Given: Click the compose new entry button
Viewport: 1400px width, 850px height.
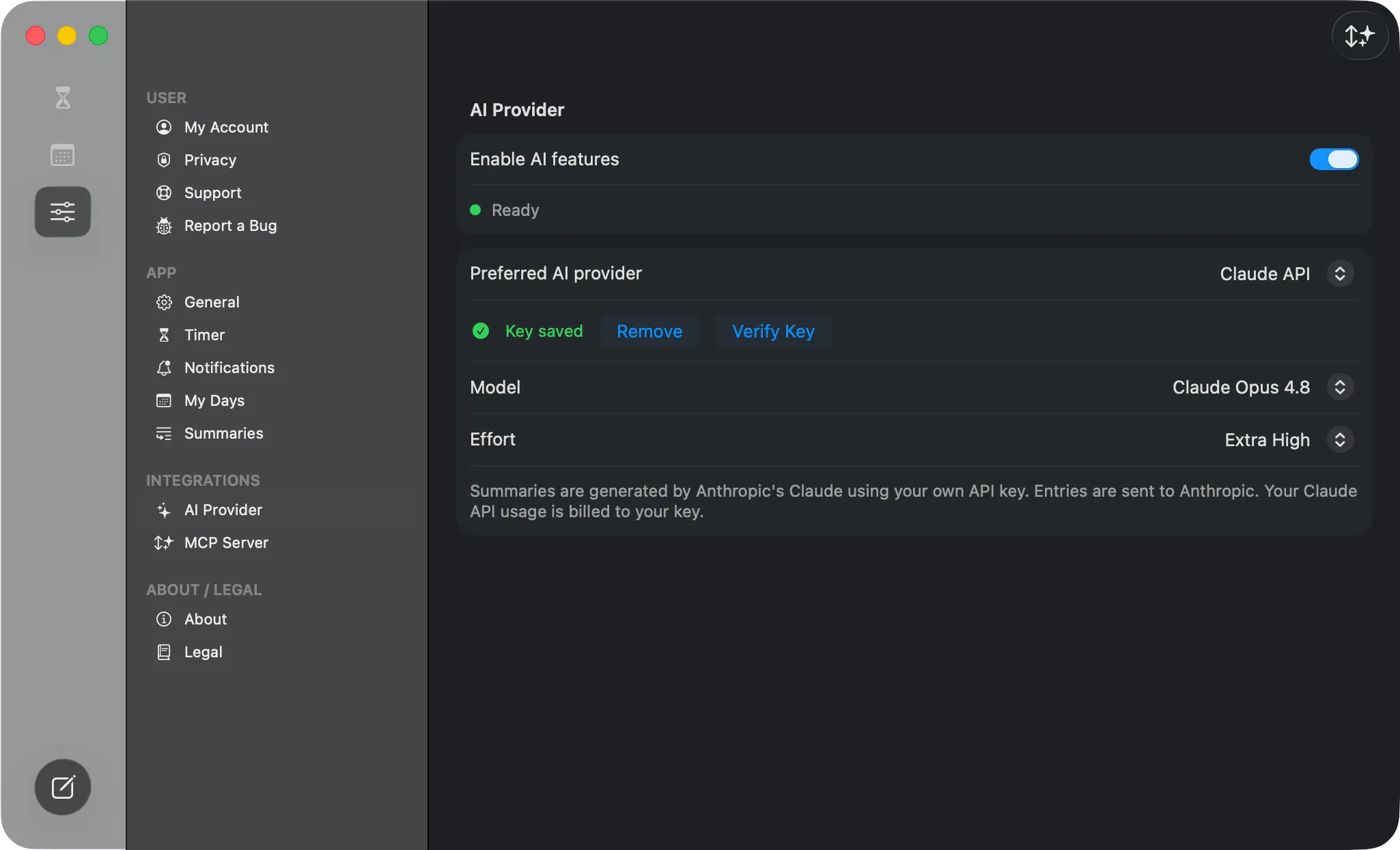Looking at the screenshot, I should click(x=63, y=787).
